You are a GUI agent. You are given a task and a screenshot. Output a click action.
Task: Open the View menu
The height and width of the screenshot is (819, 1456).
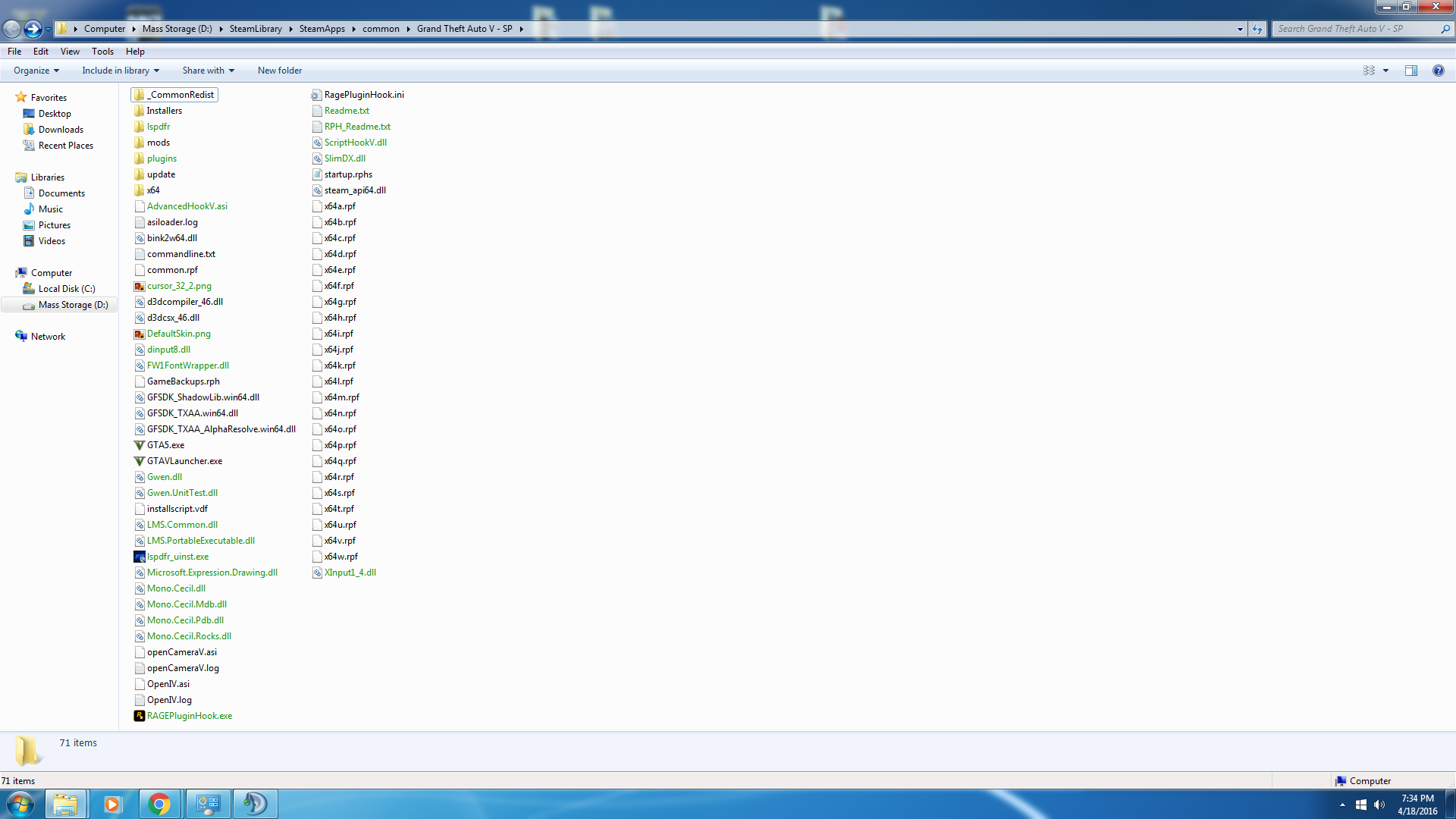tap(70, 52)
